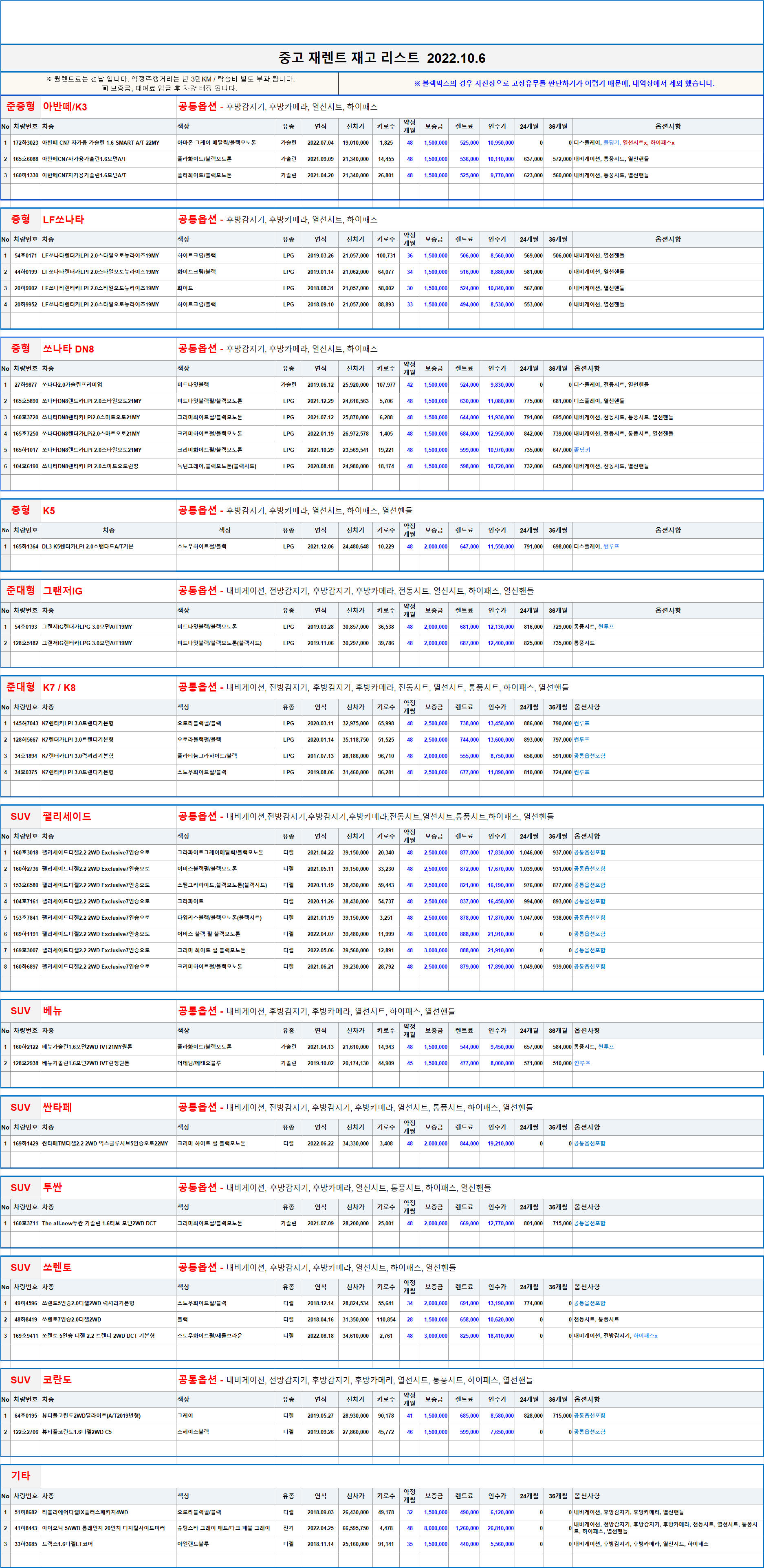The image size is (764, 1568).
Task: Click plate number cell '165호6088'
Action: [26, 159]
